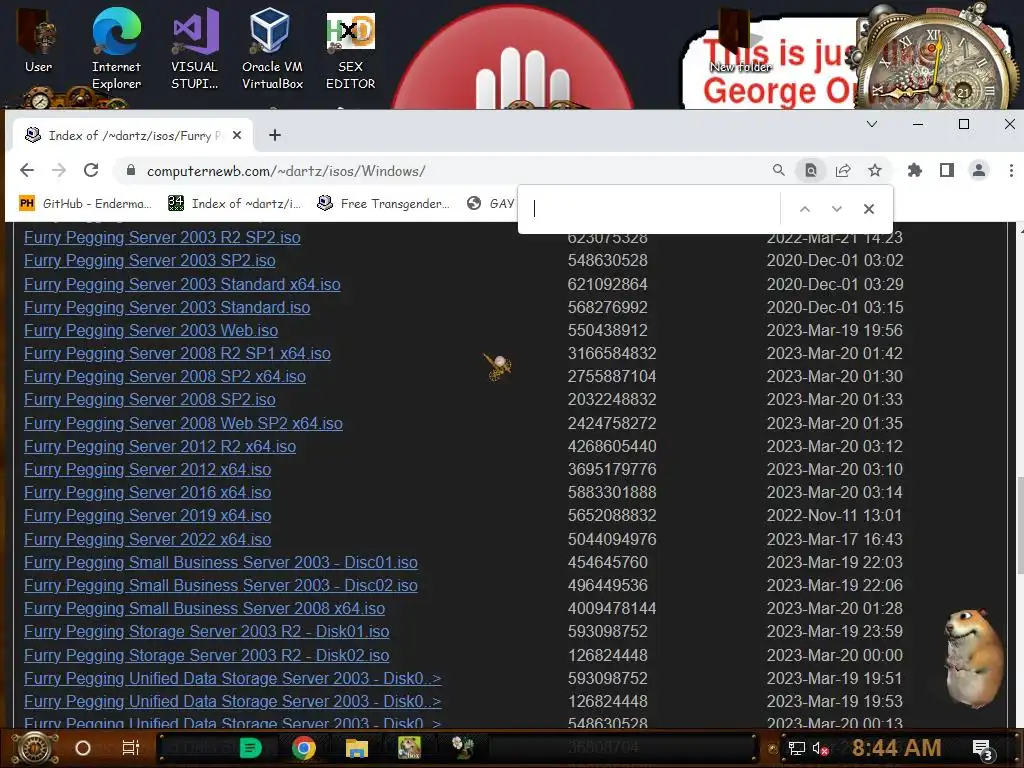Click the browser forward arrow
Image resolution: width=1024 pixels, height=768 pixels.
(59, 170)
